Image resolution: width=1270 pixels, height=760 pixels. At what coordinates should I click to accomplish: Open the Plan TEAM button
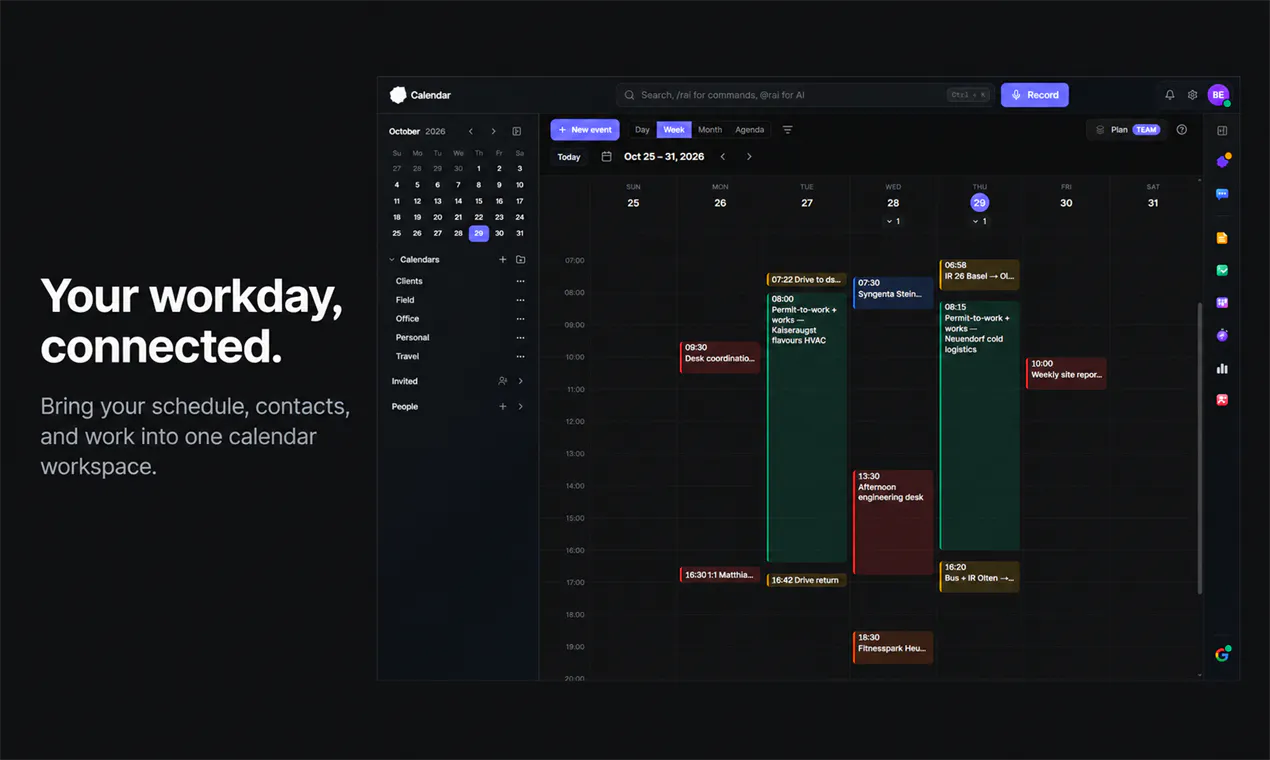[x=1127, y=130]
